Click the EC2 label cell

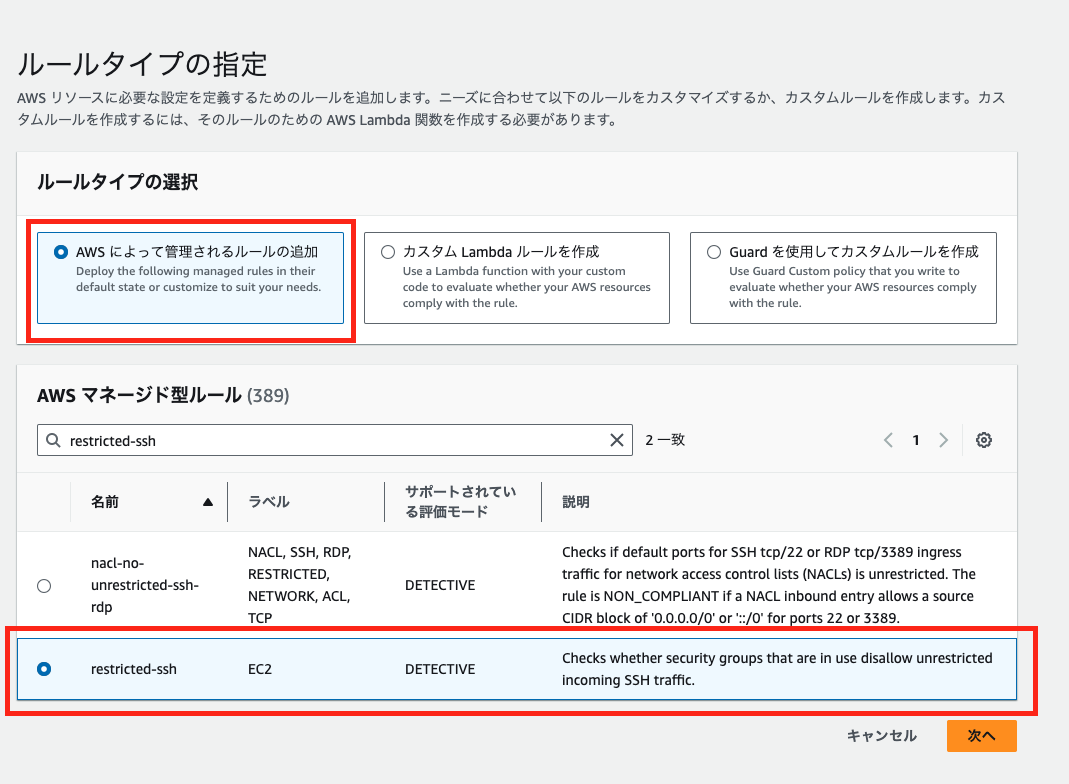point(260,669)
